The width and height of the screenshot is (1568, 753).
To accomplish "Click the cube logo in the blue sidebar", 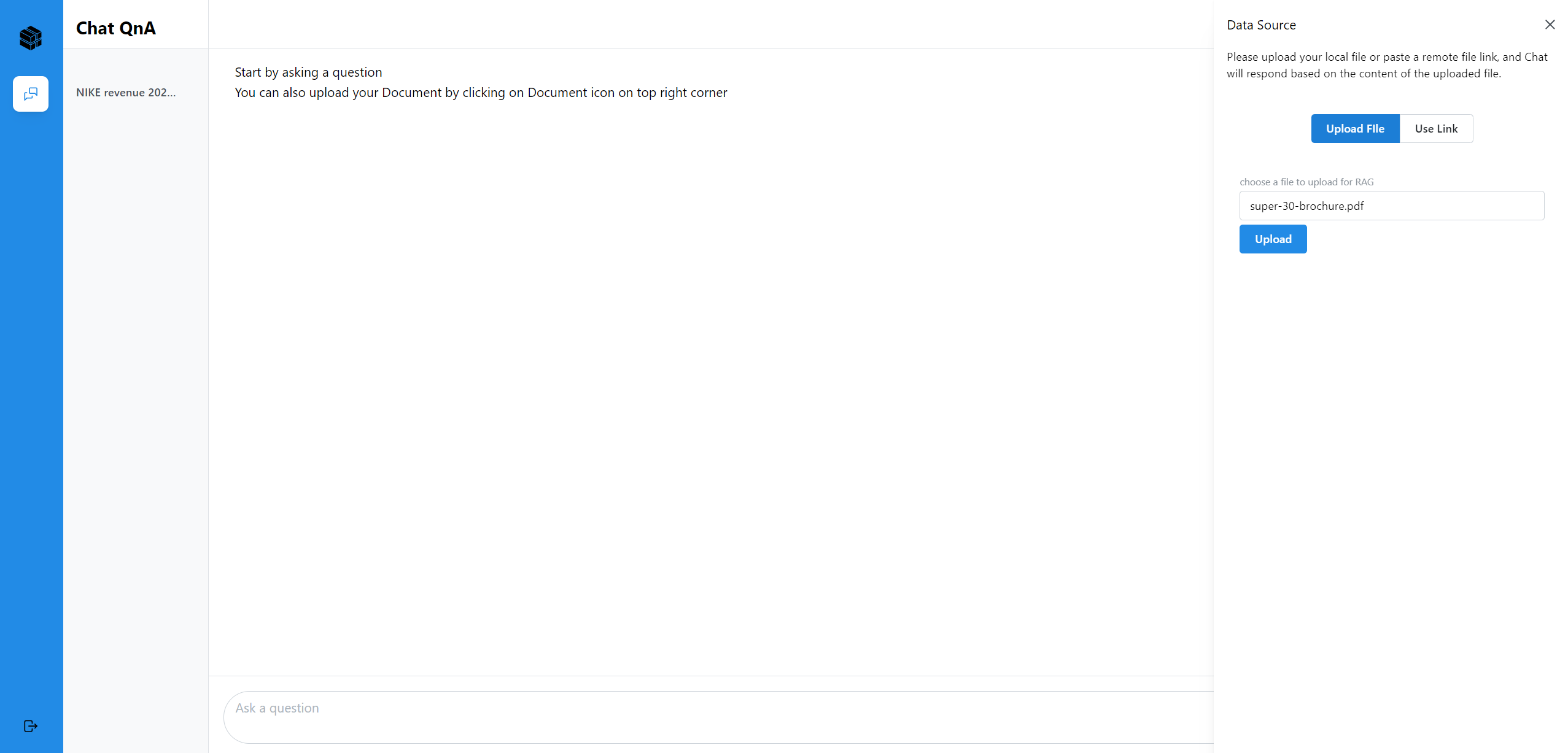I will point(31,38).
